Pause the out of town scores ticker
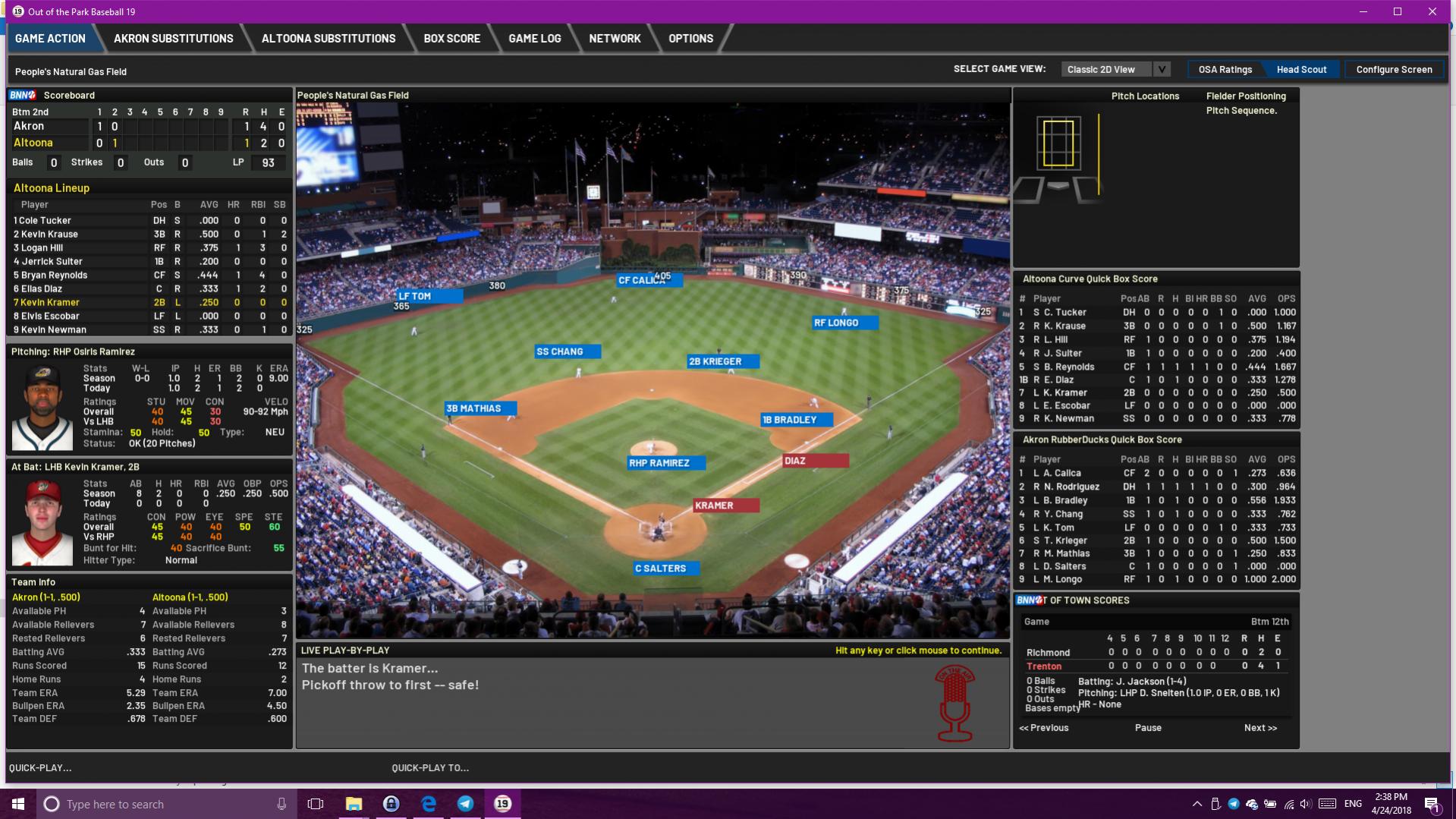This screenshot has height=819, width=1456. 1148,728
